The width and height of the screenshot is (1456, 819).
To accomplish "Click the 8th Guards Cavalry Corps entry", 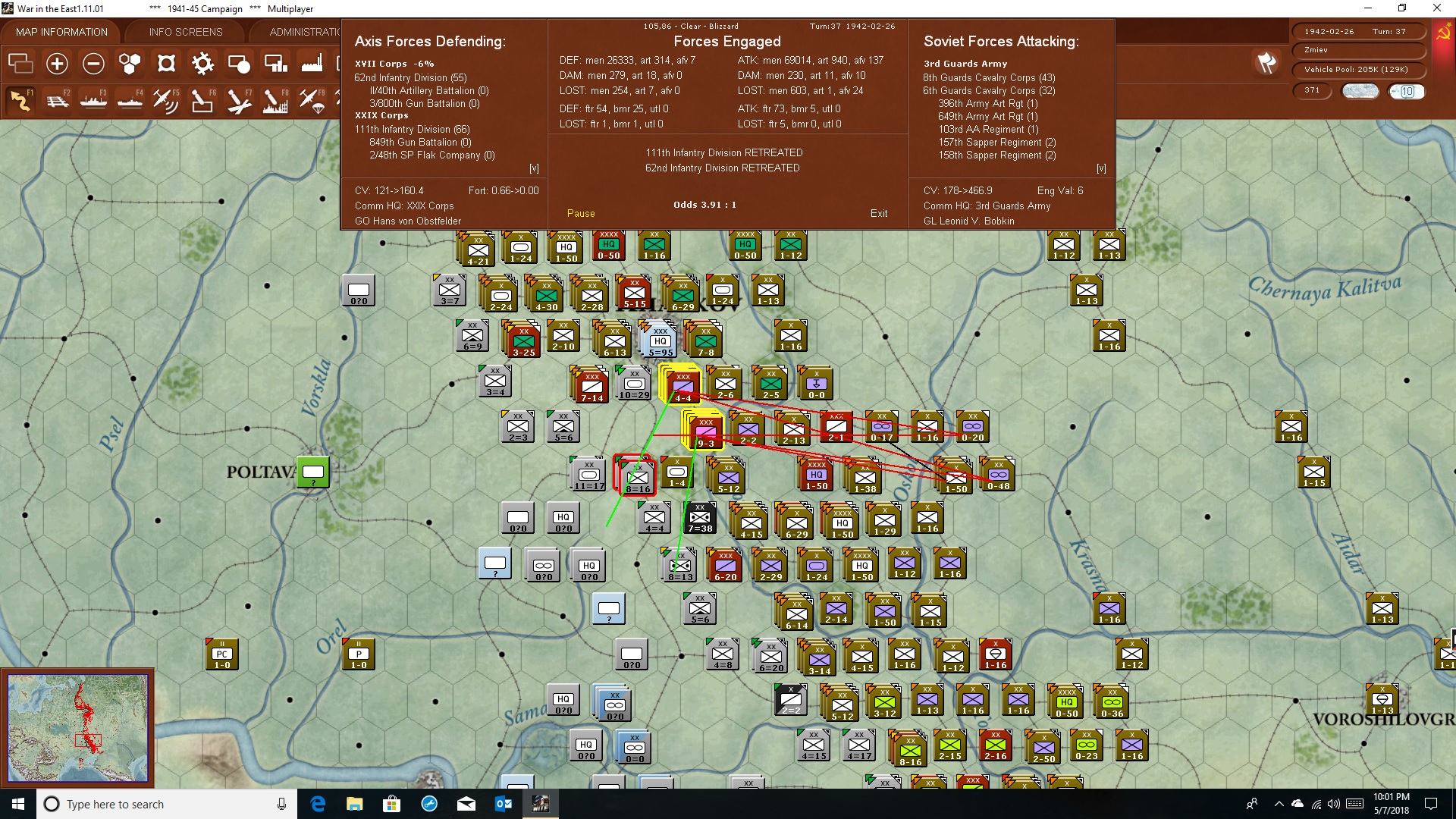I will (989, 77).
